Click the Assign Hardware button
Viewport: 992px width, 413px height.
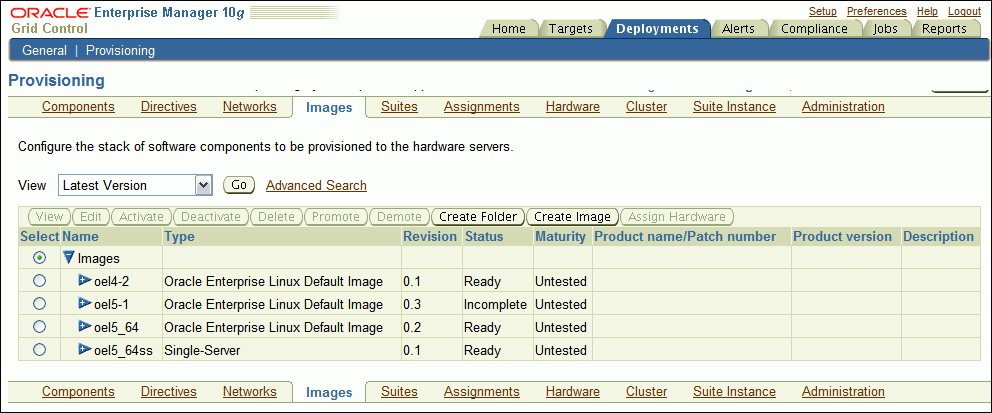[x=676, y=216]
